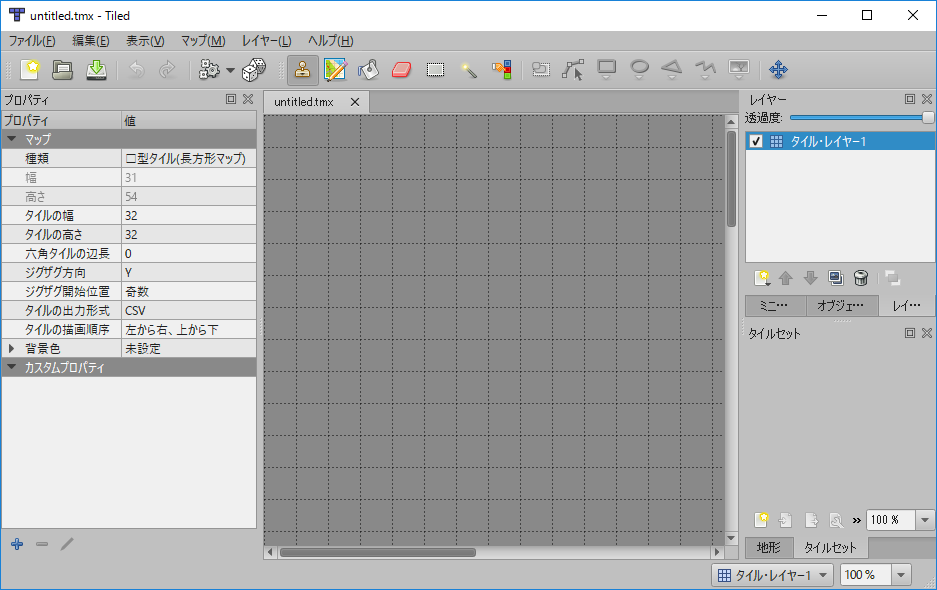Delete the layer using the trash icon
The width and height of the screenshot is (937, 590).
click(861, 278)
